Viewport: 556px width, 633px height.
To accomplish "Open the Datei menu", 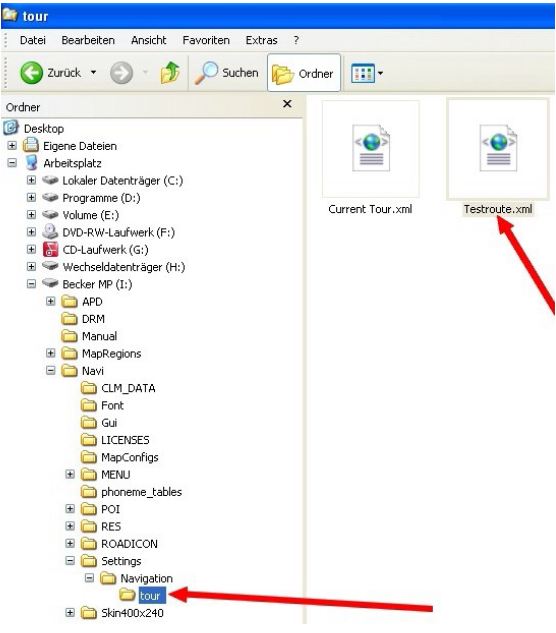I will coord(33,40).
